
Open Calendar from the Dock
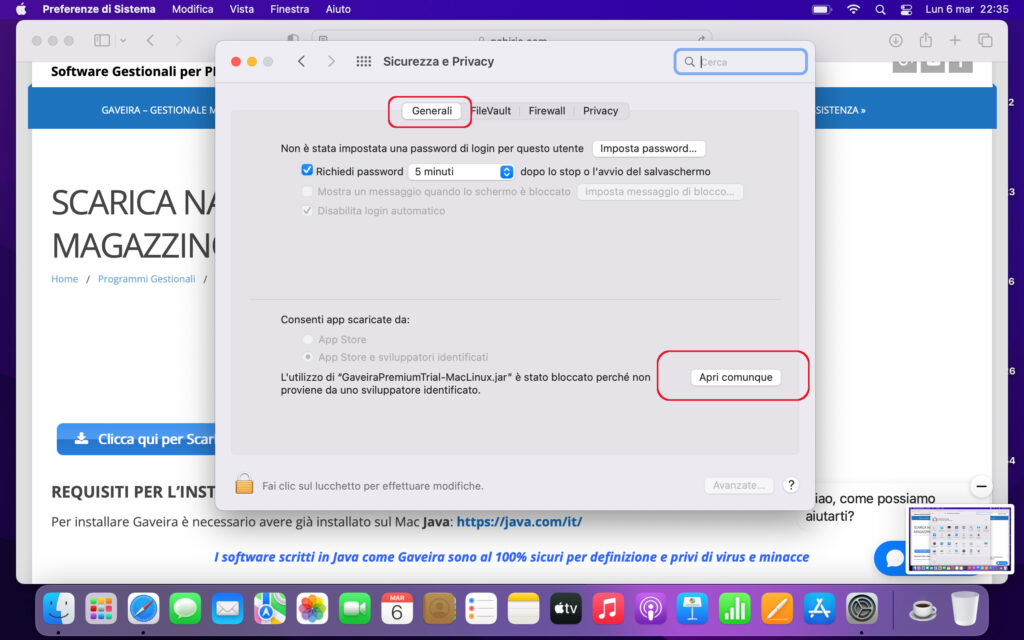click(396, 609)
